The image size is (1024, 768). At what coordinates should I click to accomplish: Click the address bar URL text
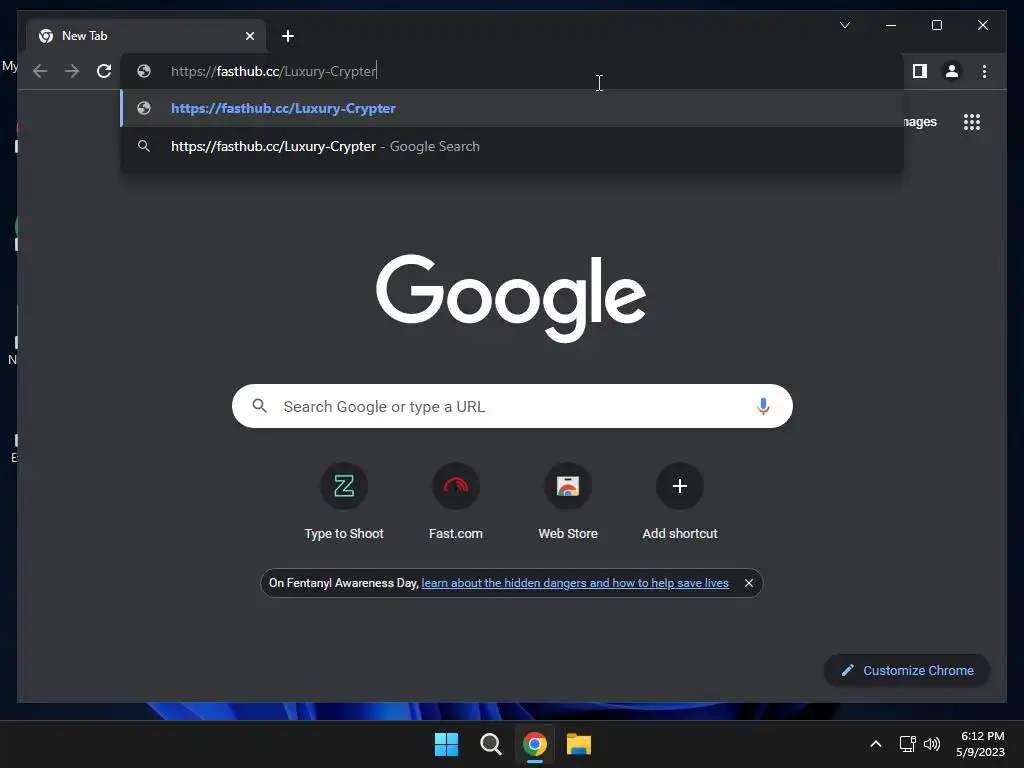click(x=274, y=71)
